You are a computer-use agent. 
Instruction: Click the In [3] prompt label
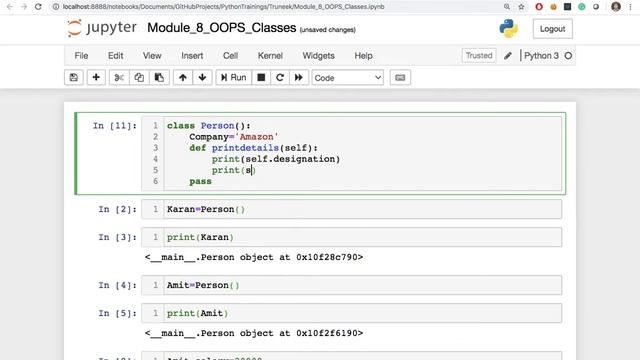pos(118,237)
